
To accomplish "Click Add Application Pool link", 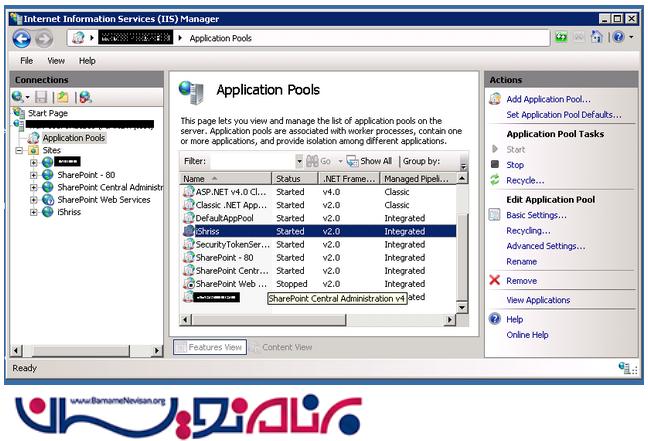I will pyautogui.click(x=548, y=99).
